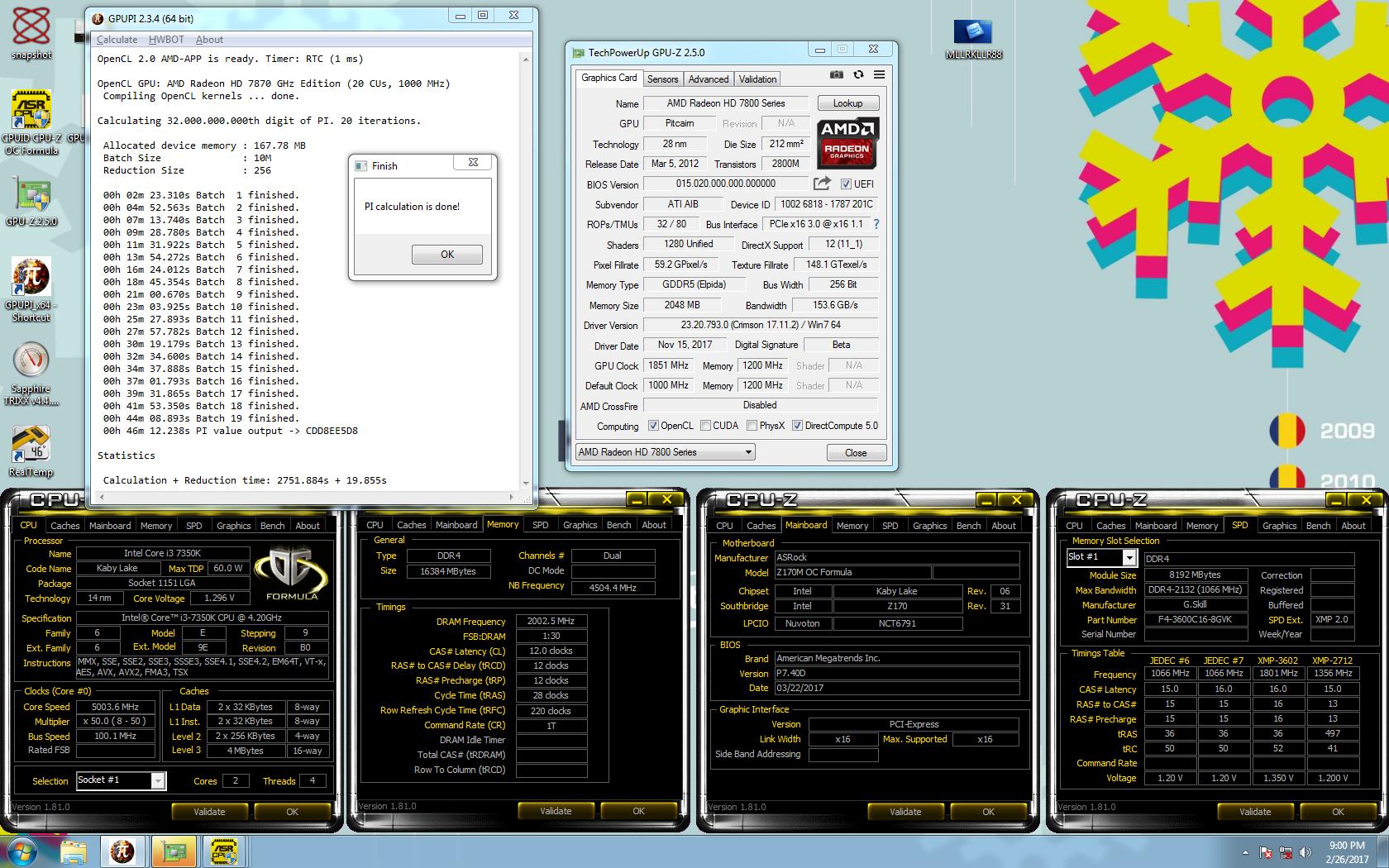The height and width of the screenshot is (868, 1389).
Task: Open GPUPI About menu
Action: [209, 40]
